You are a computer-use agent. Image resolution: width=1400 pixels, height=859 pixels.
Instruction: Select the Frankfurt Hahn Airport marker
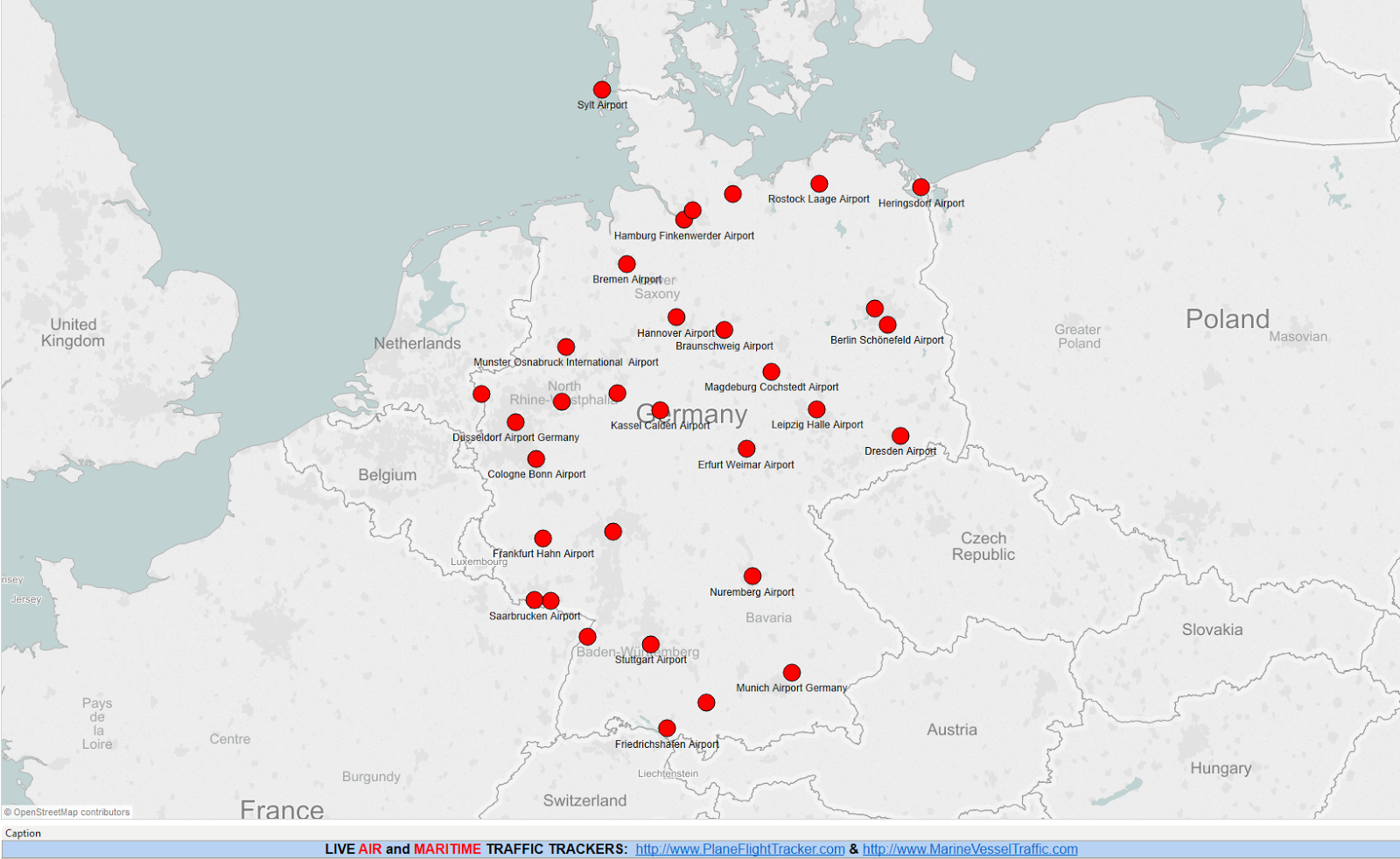point(543,539)
